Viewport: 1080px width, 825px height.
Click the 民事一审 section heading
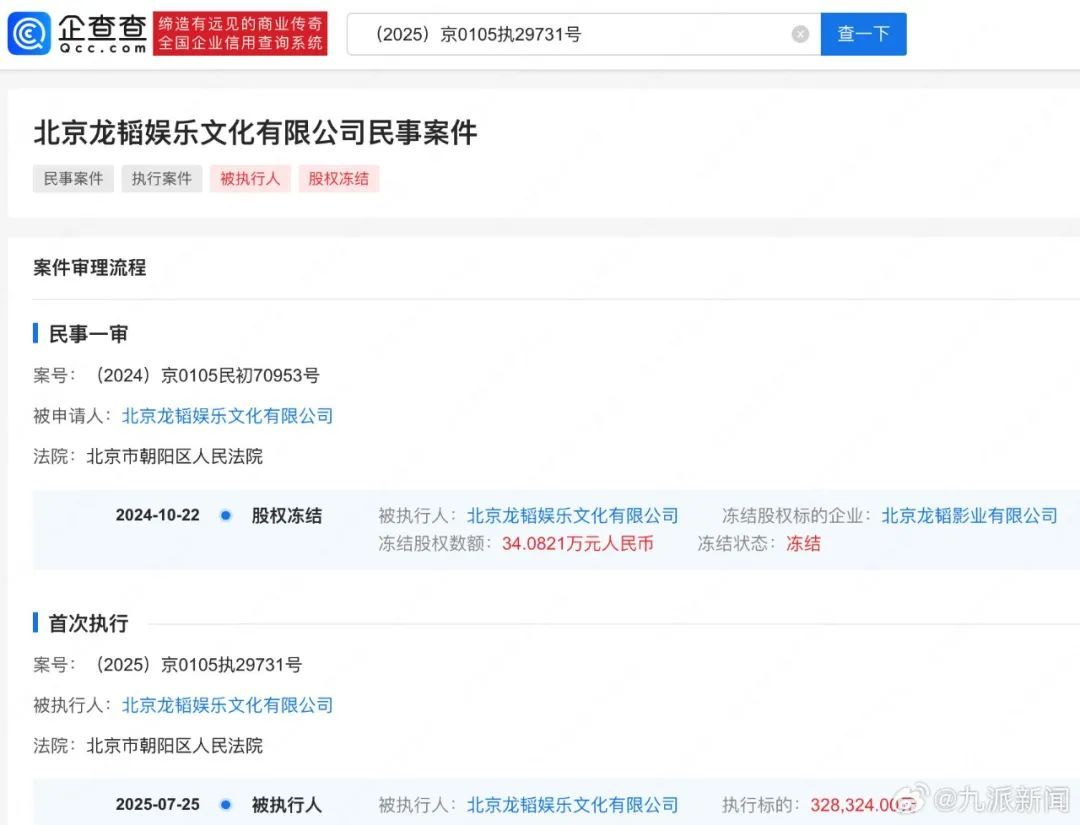[88, 334]
